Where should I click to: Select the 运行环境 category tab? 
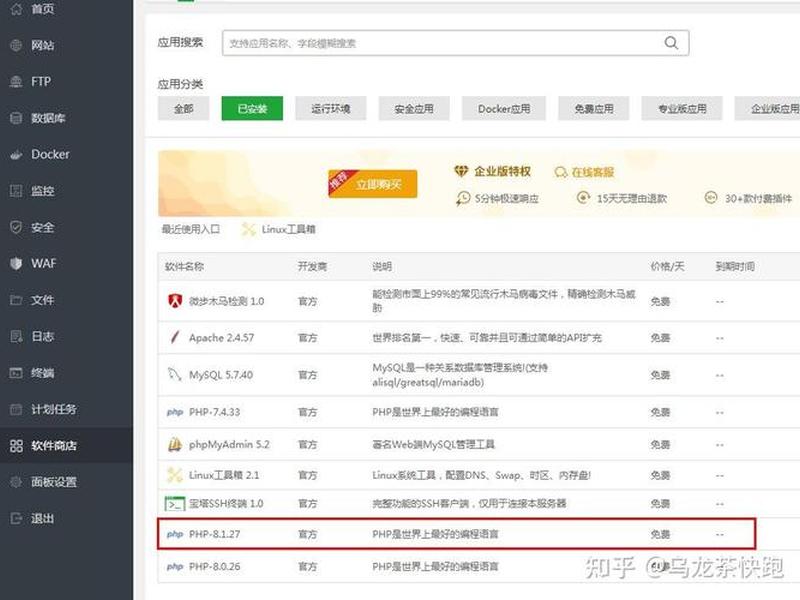[331, 109]
